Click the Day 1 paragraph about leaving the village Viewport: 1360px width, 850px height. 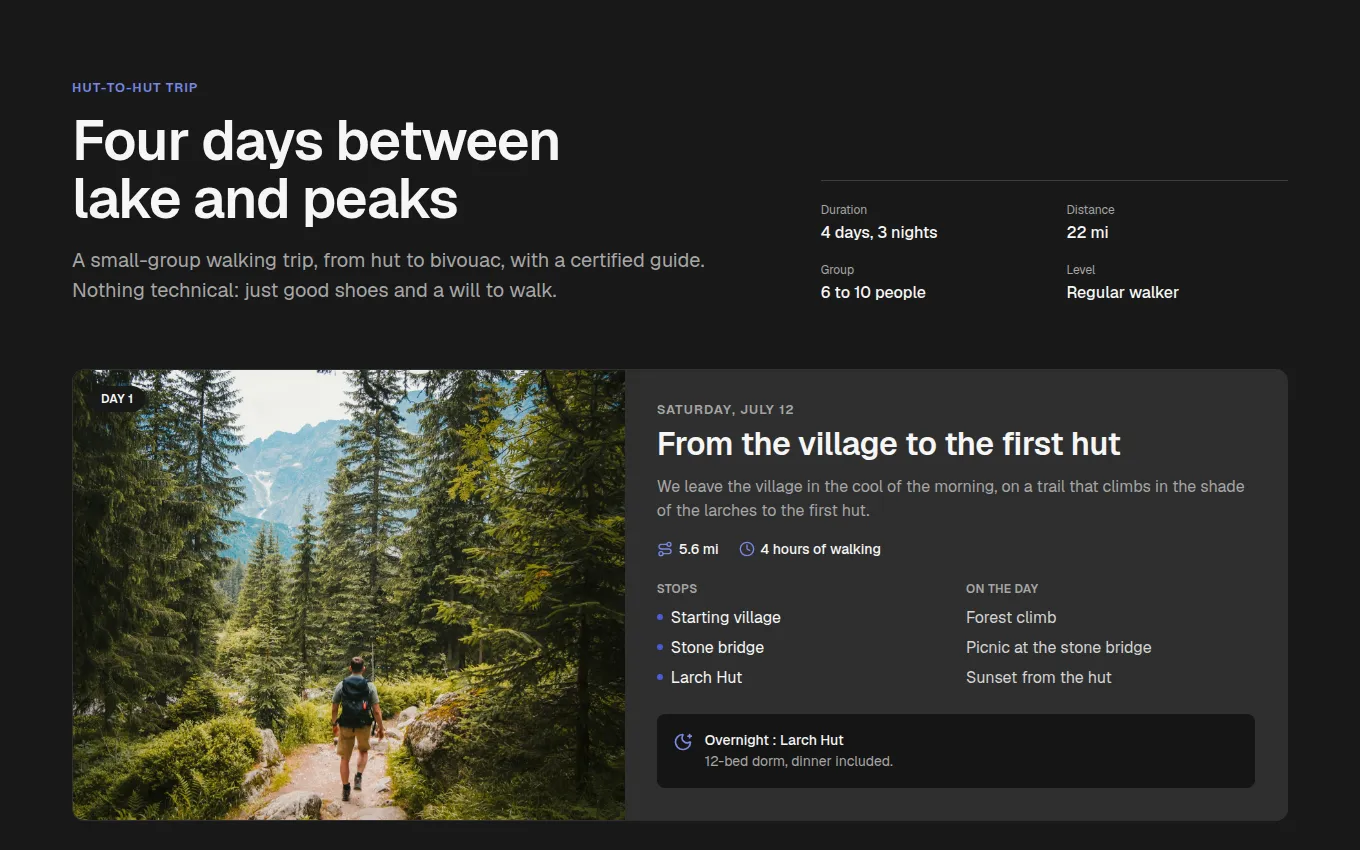[951, 498]
